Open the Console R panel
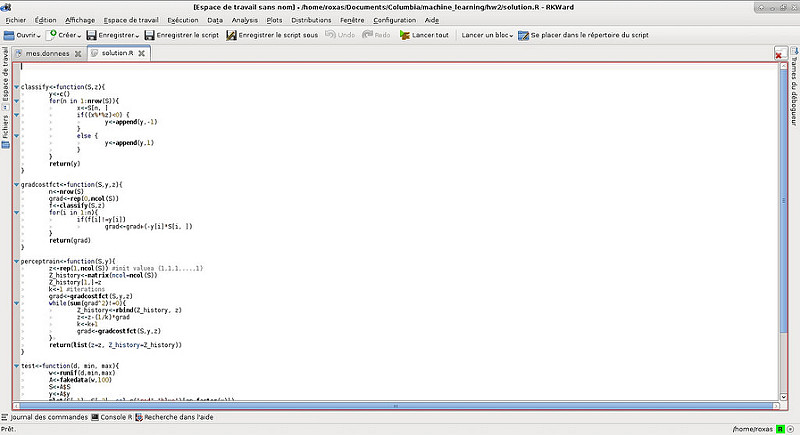 click(x=112, y=417)
